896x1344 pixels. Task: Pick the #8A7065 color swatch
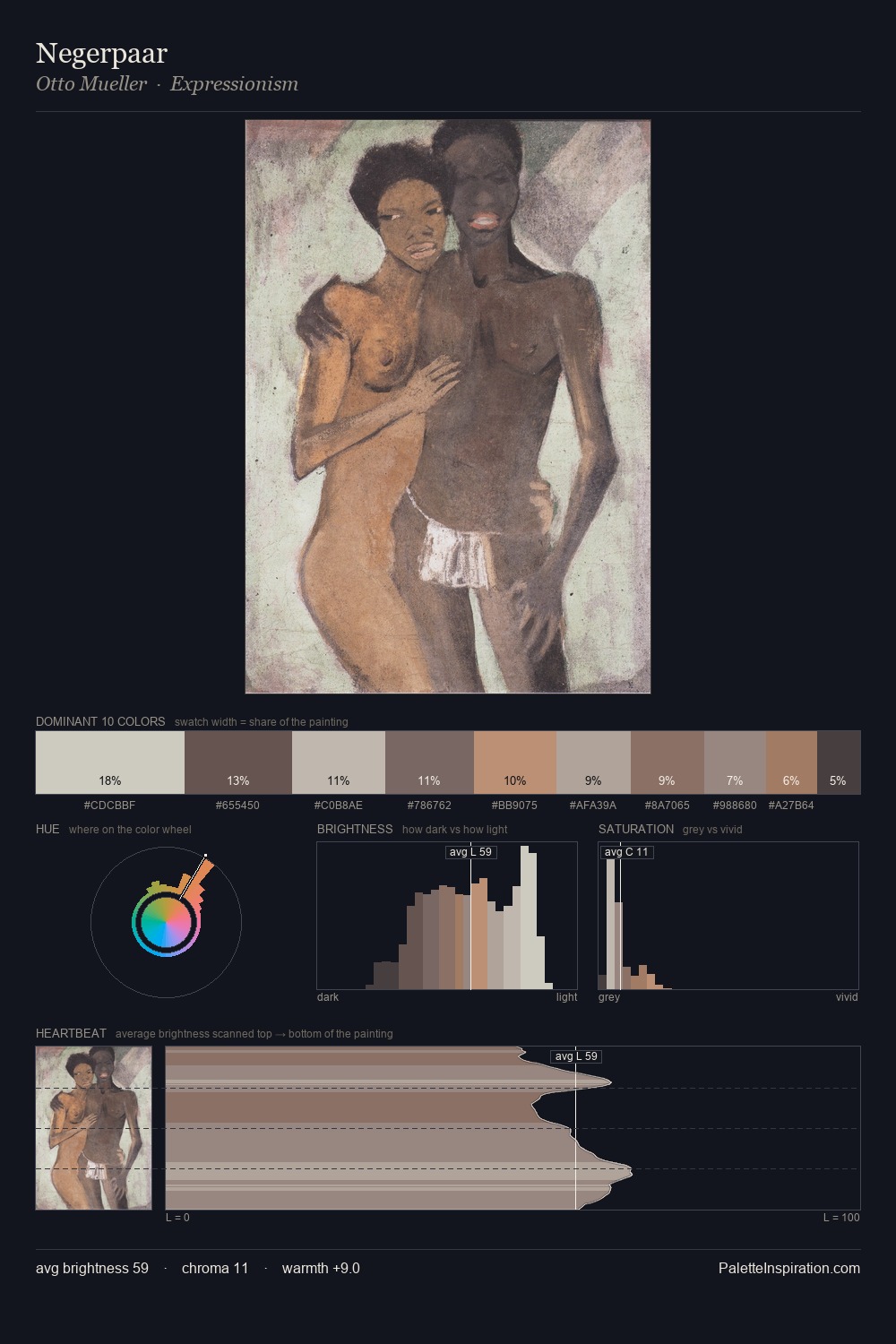[x=668, y=762]
